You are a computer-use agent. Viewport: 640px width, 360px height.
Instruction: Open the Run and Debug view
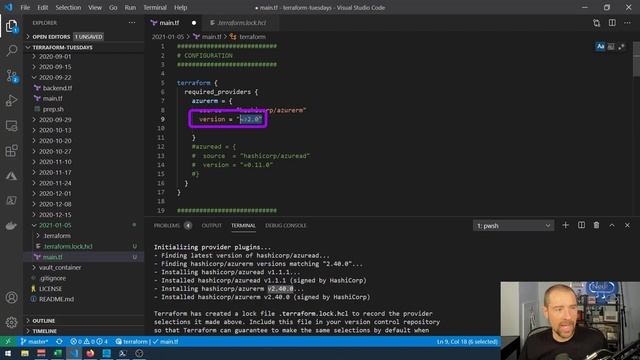point(11,101)
